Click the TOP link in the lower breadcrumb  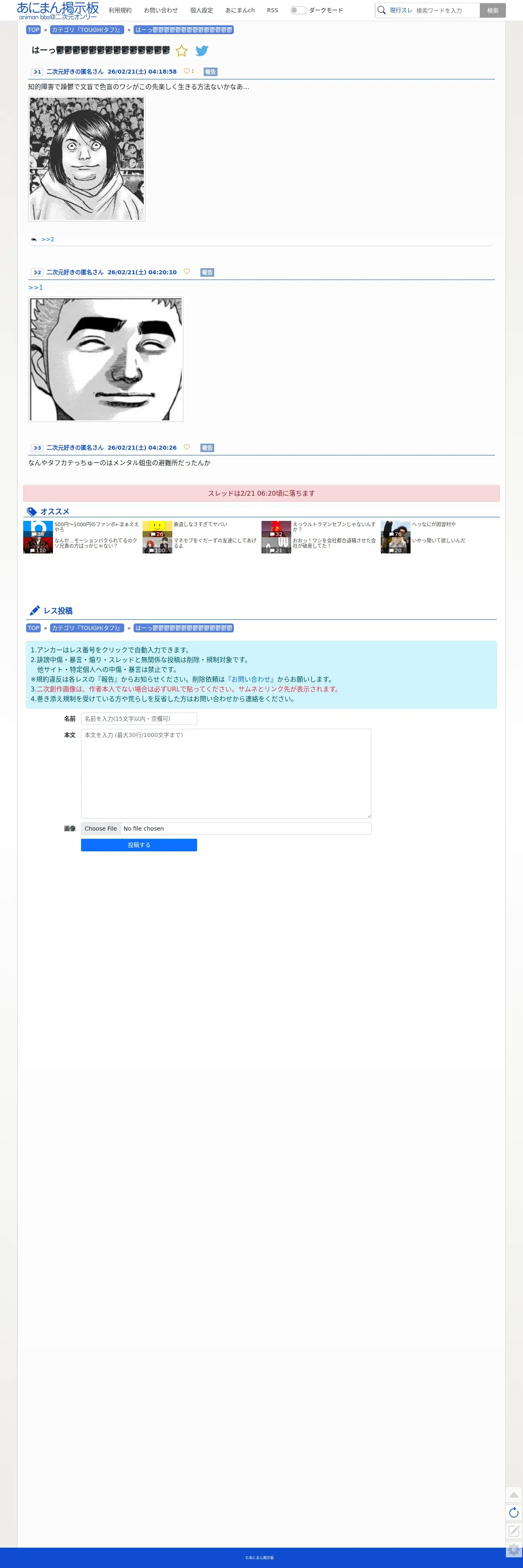(33, 628)
